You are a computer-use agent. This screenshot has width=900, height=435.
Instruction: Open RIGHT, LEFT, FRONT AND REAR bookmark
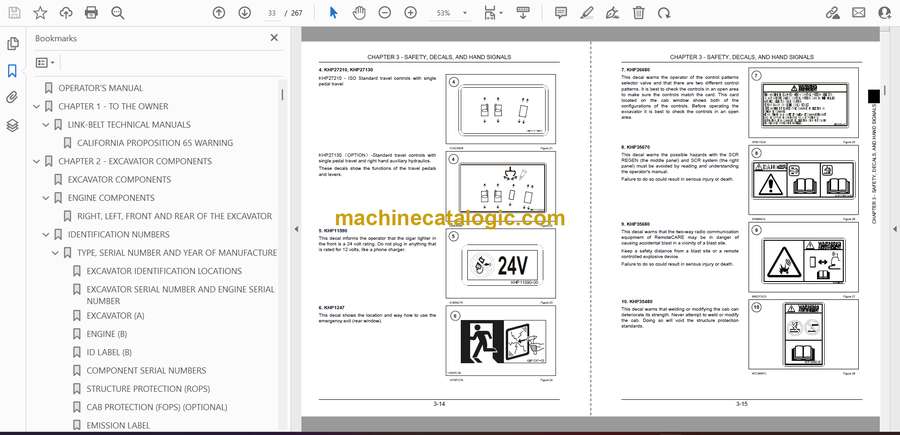(174, 216)
